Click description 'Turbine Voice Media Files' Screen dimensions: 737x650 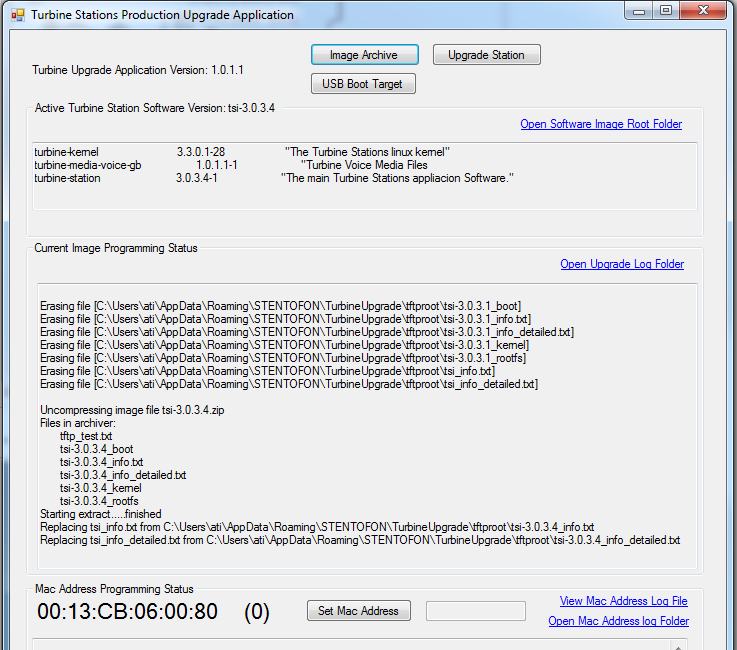364,165
